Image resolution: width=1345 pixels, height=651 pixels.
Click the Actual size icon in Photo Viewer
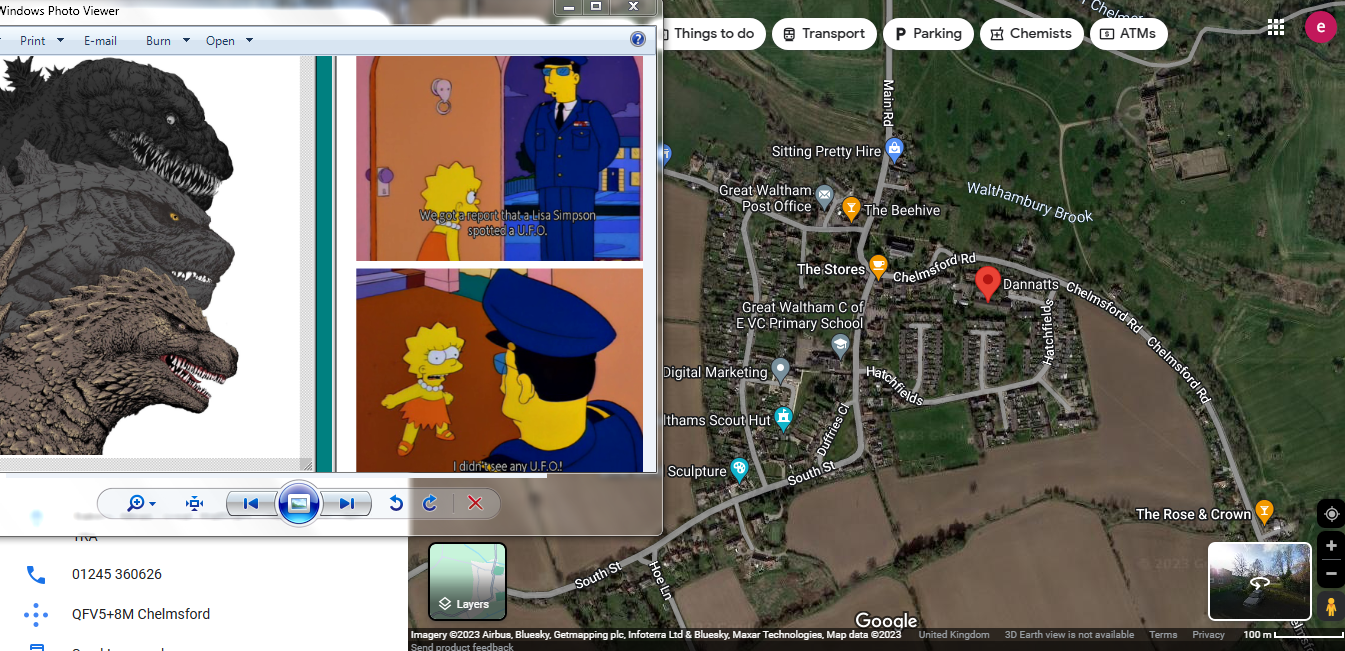194,503
